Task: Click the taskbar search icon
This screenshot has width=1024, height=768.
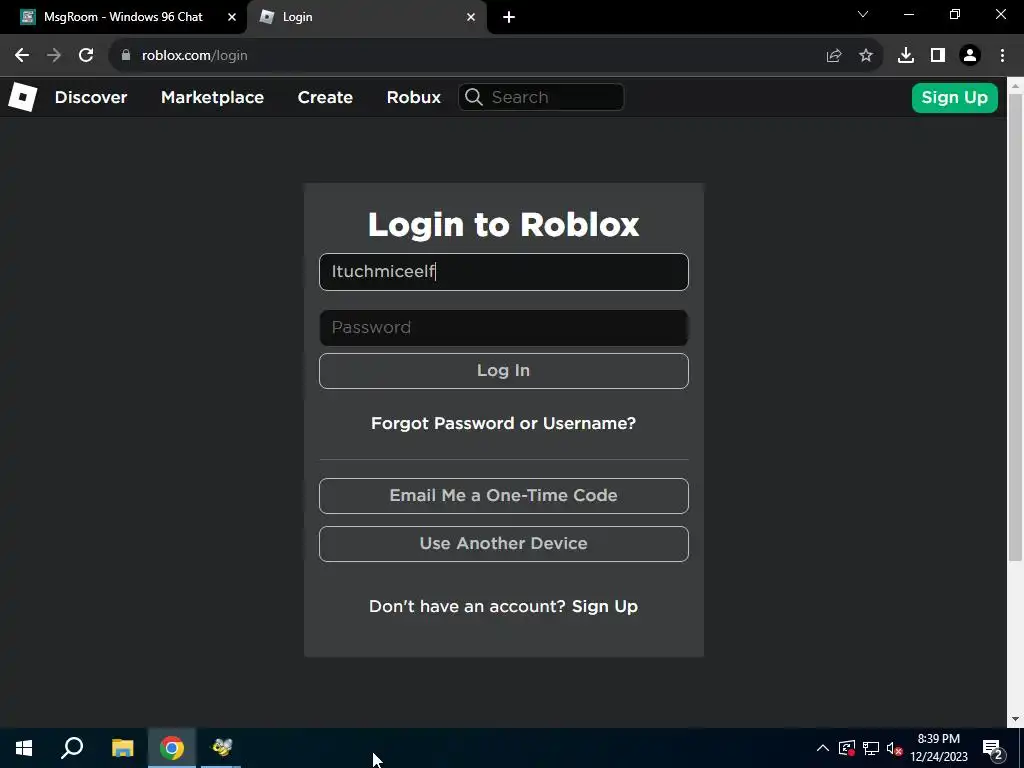Action: 72,748
